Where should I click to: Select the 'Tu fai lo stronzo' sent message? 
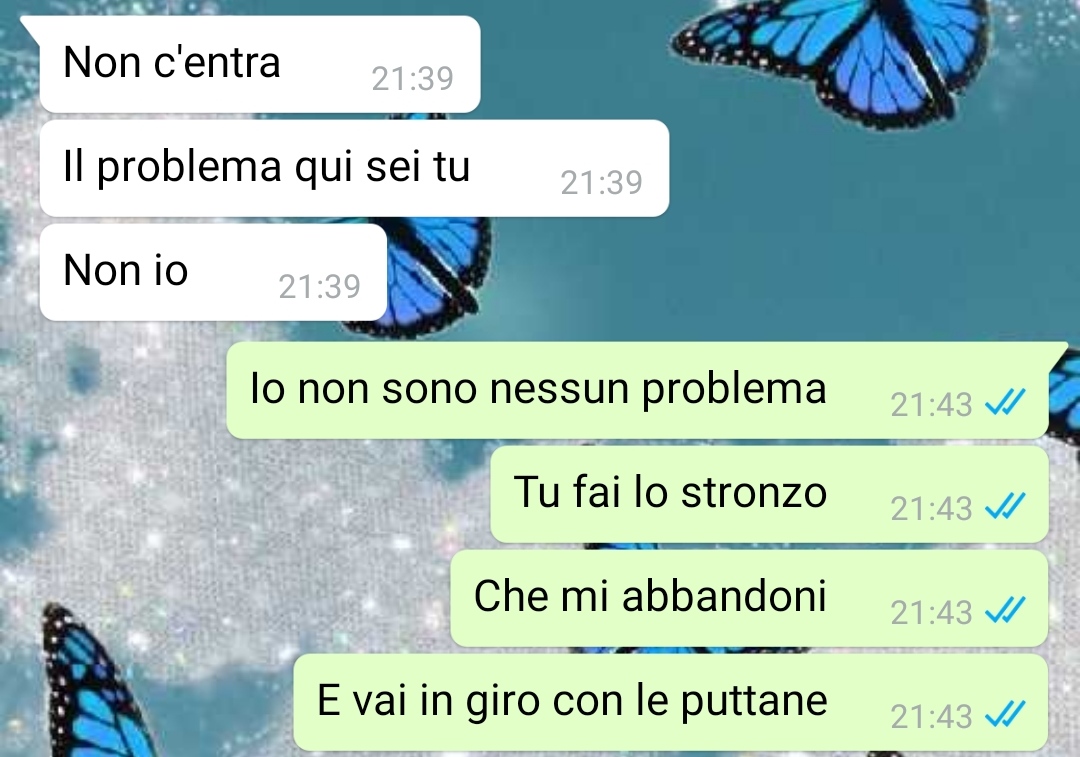769,494
